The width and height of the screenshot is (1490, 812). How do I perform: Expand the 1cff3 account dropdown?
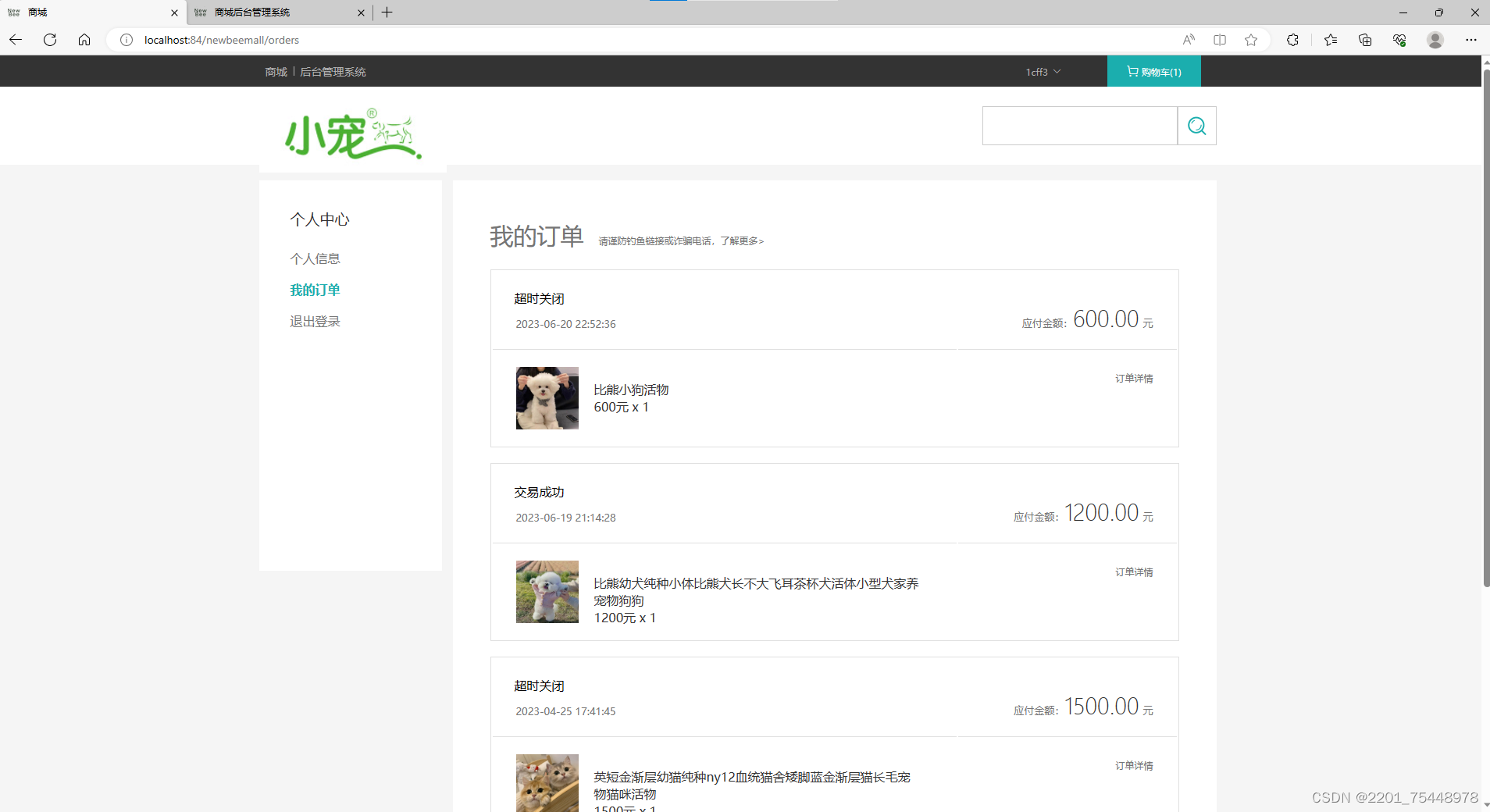coord(1042,71)
